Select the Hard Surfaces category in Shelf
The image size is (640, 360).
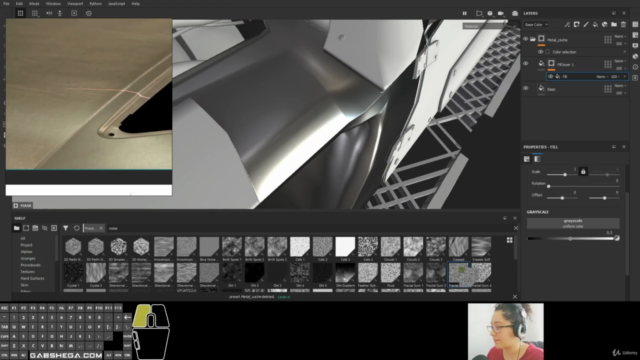click(x=32, y=278)
